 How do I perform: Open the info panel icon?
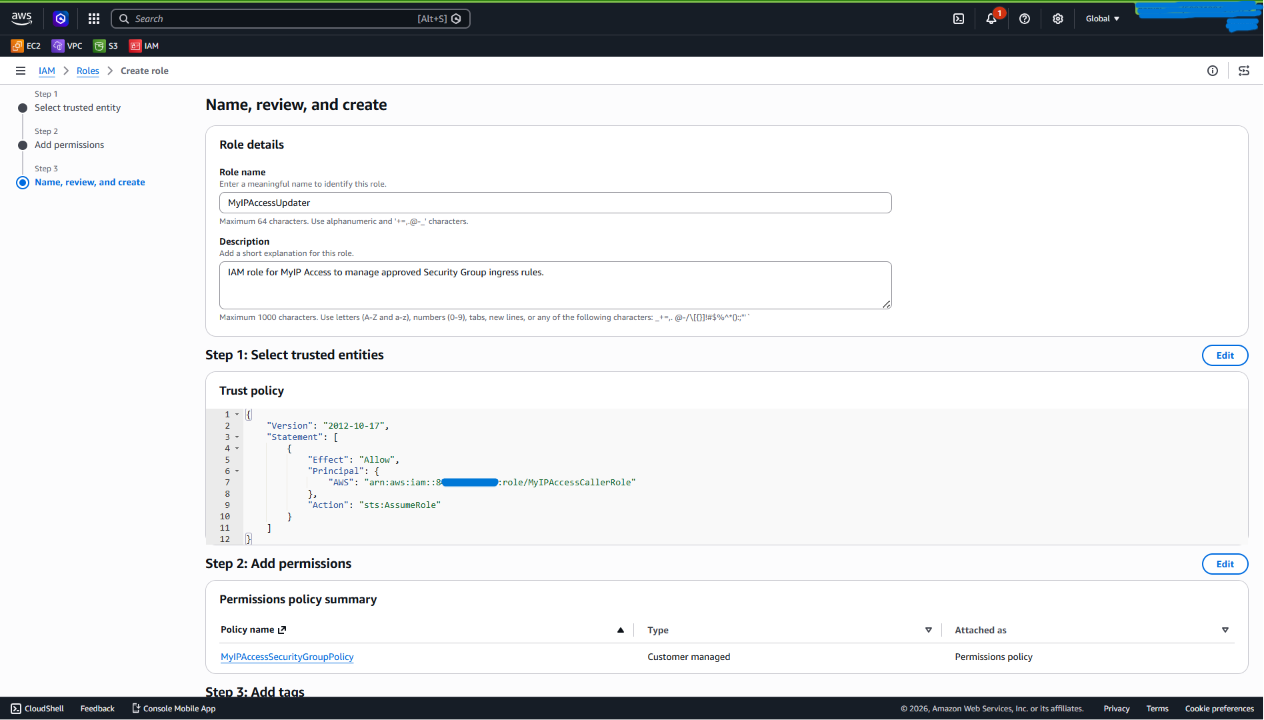pos(1213,71)
